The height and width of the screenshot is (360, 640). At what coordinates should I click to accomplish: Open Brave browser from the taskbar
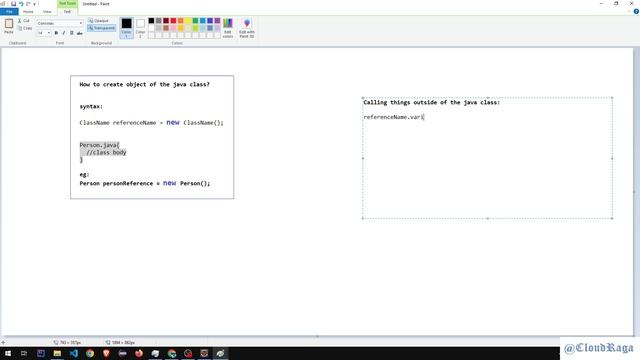click(x=106, y=353)
